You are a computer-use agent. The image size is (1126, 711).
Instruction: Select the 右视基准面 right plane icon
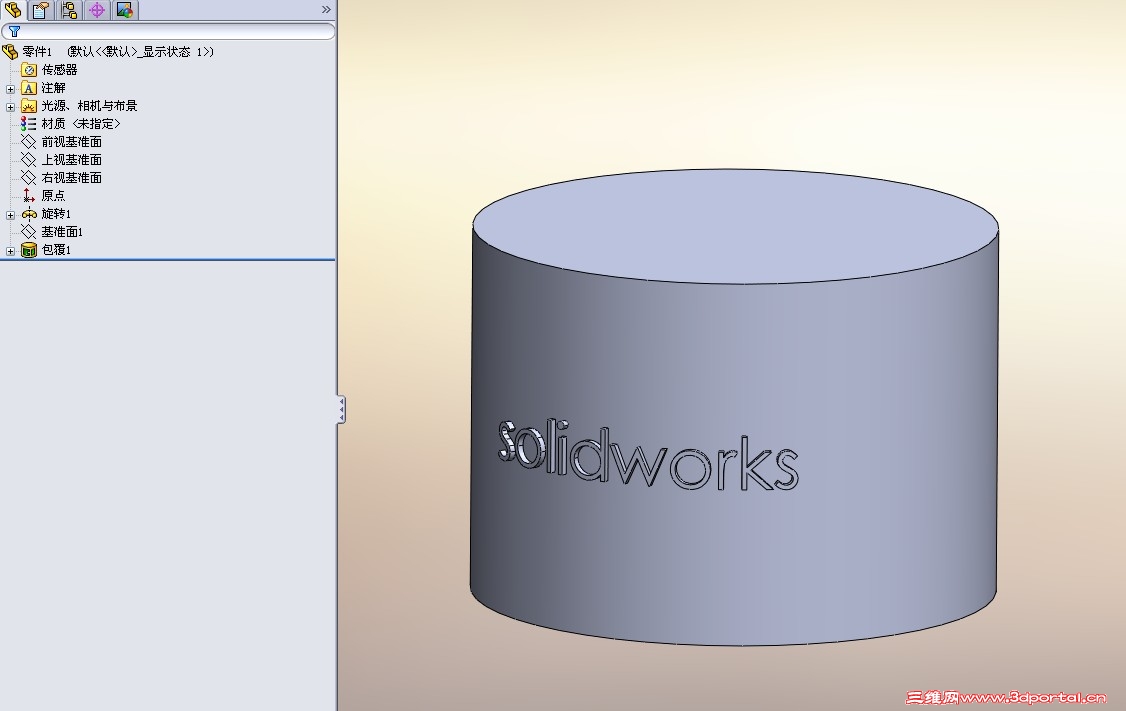pyautogui.click(x=28, y=177)
